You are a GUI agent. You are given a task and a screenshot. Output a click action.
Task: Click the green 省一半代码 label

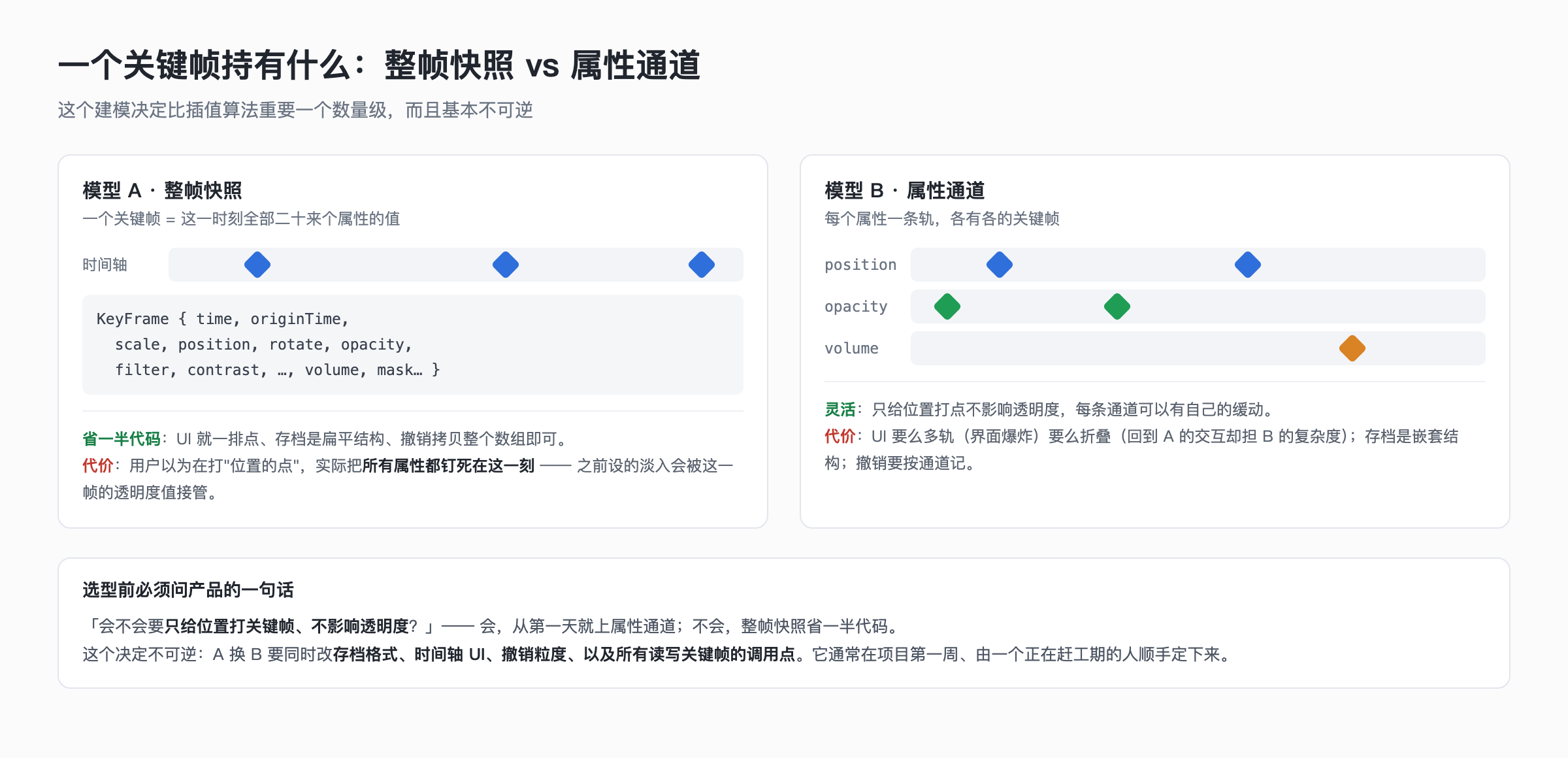122,438
